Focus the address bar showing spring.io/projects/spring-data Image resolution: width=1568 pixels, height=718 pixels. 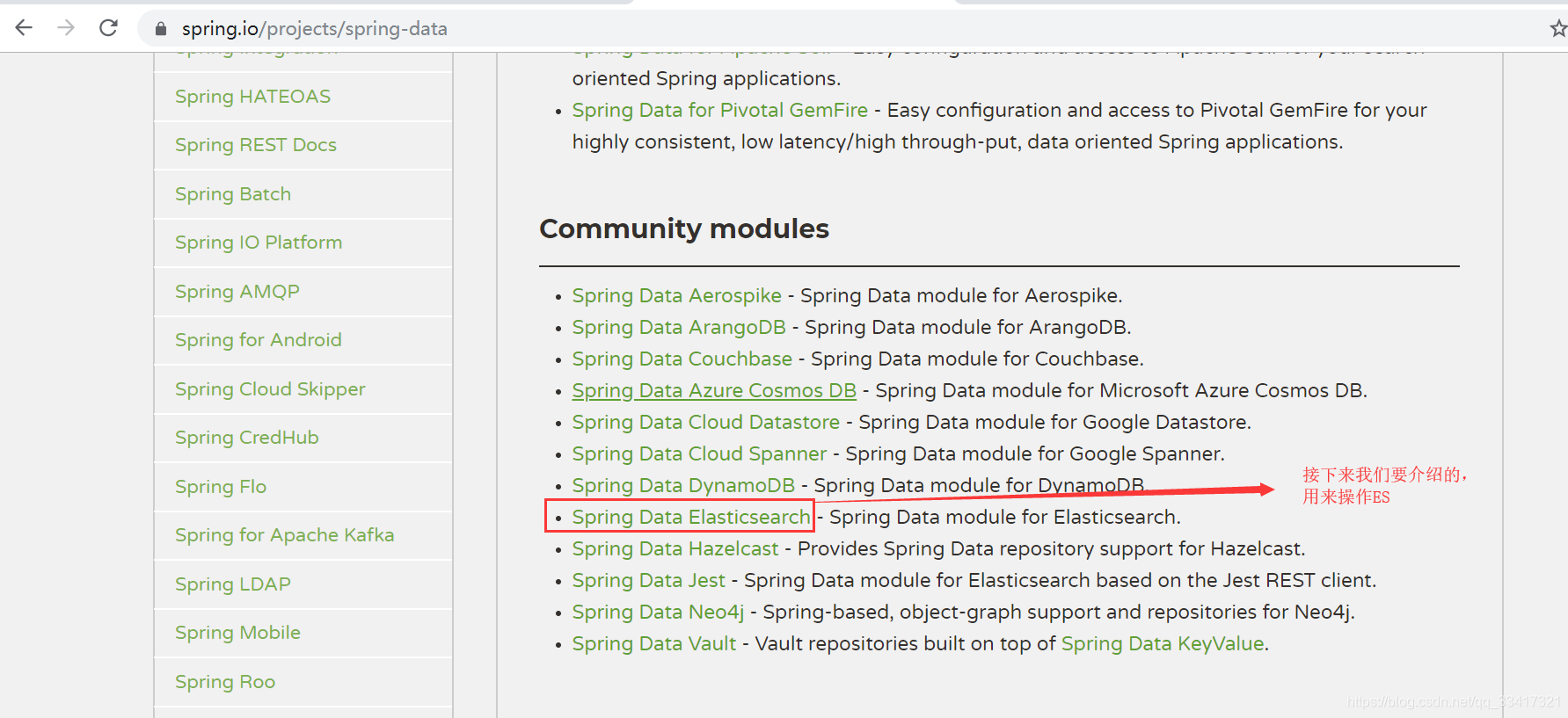pos(835,29)
